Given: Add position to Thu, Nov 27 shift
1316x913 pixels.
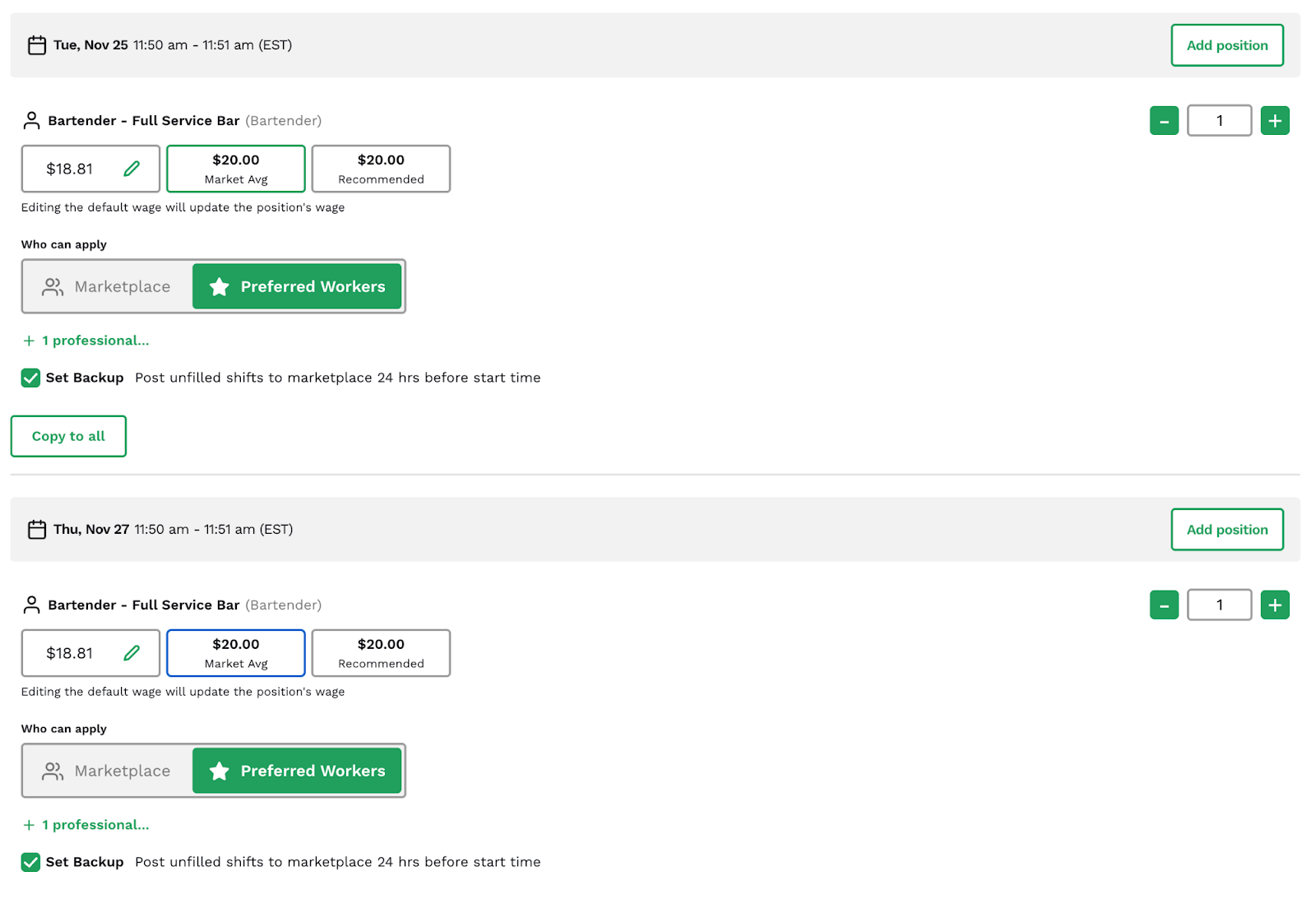Looking at the screenshot, I should click(1226, 530).
